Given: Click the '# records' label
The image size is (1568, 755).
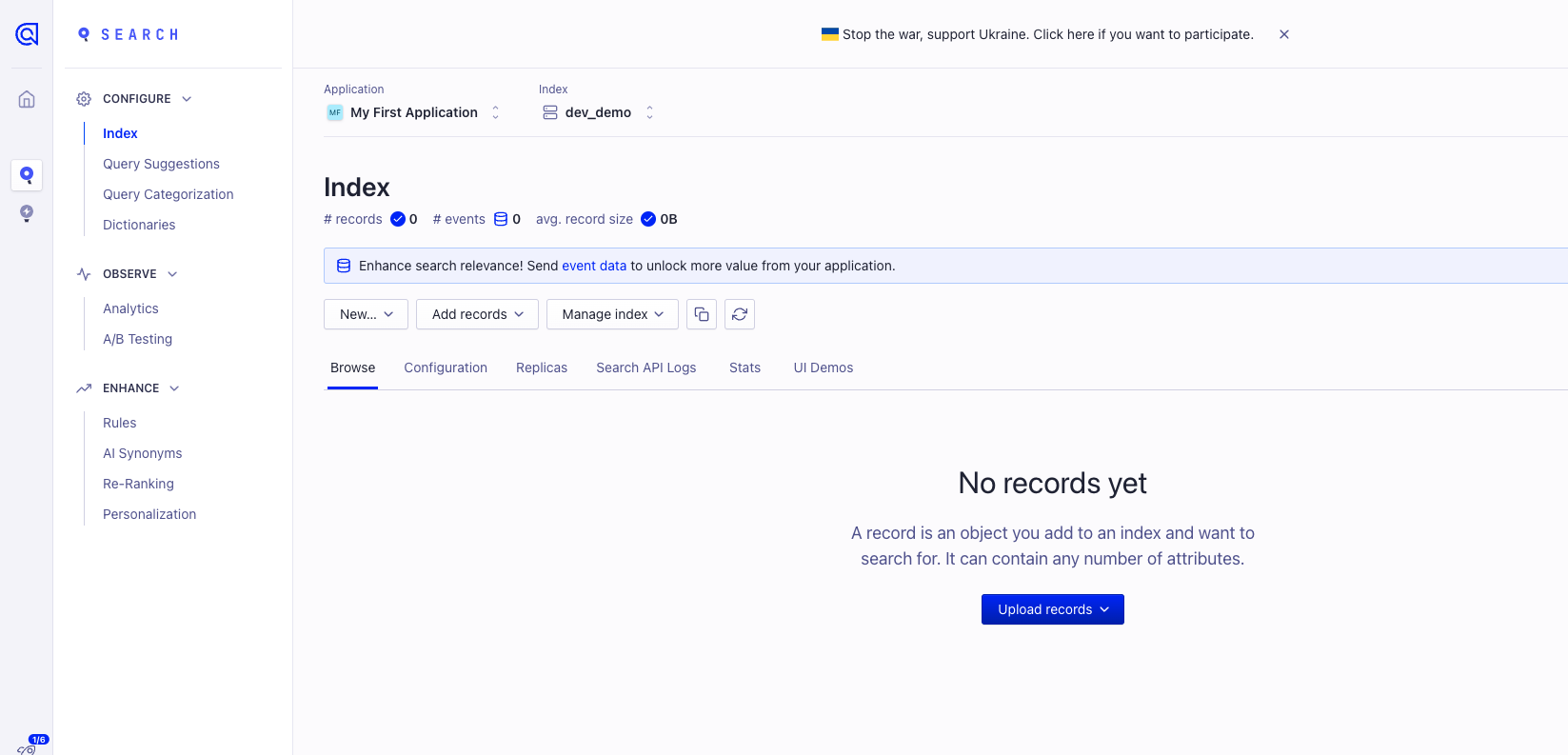Looking at the screenshot, I should [352, 219].
